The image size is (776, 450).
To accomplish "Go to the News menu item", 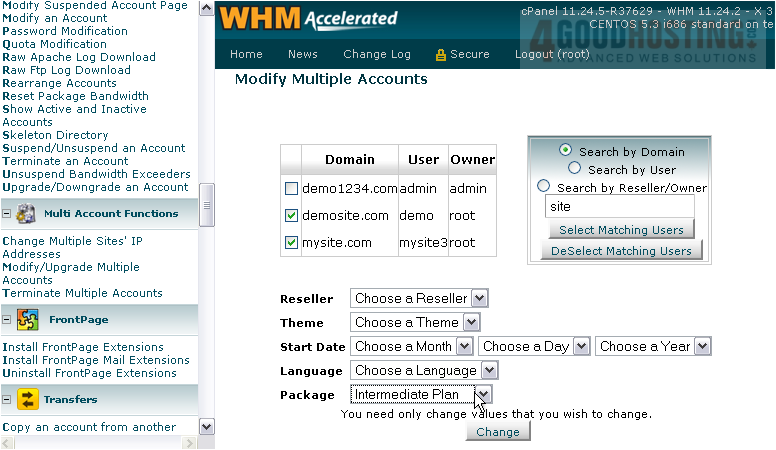I will click(302, 55).
